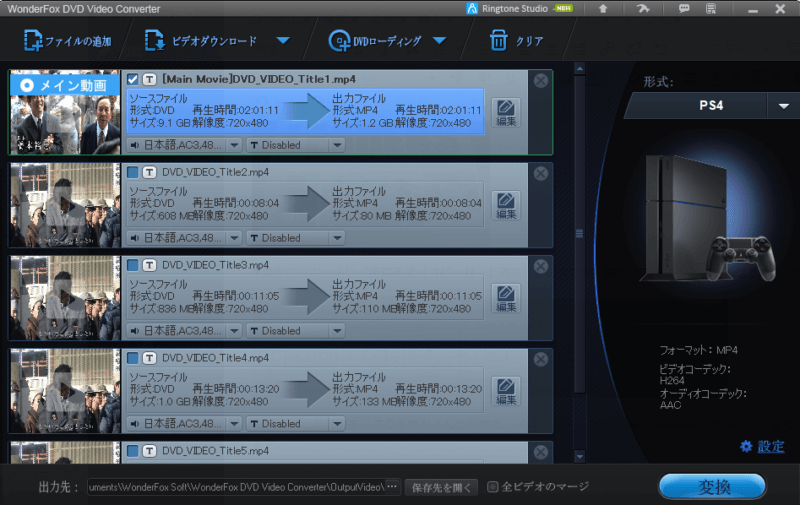Viewport: 800px width, 505px height.
Task: Check the DVD_VIDEO_Title5 checkbox
Action: click(x=133, y=451)
